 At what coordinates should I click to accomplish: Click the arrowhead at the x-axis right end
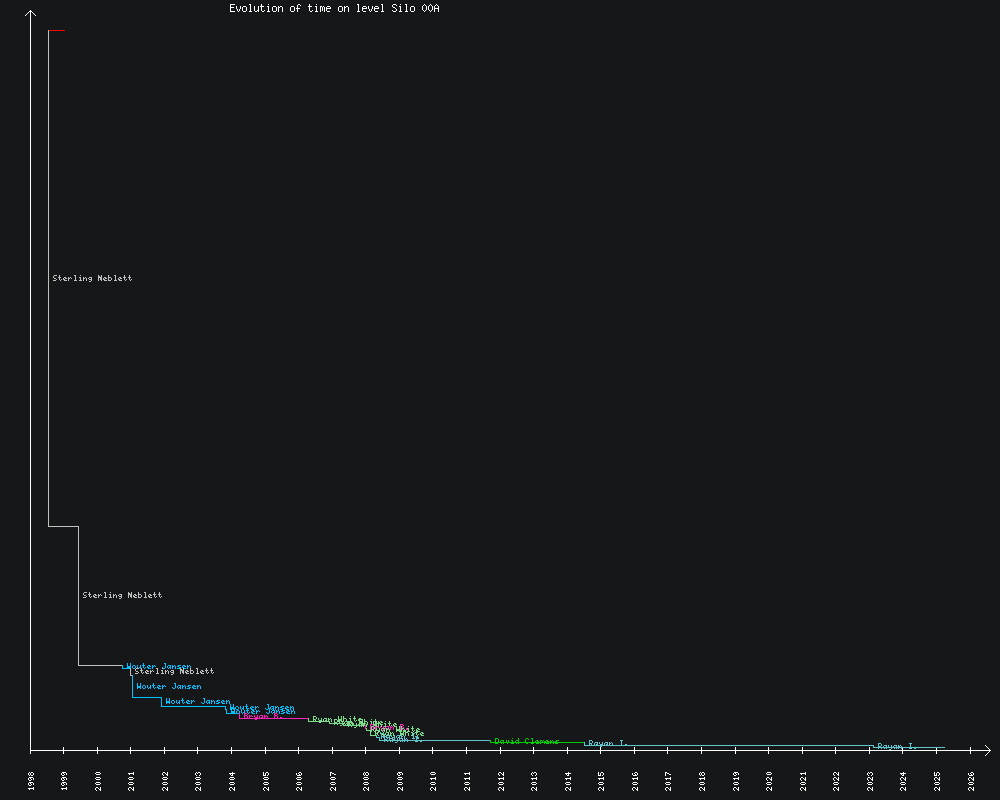coord(986,749)
